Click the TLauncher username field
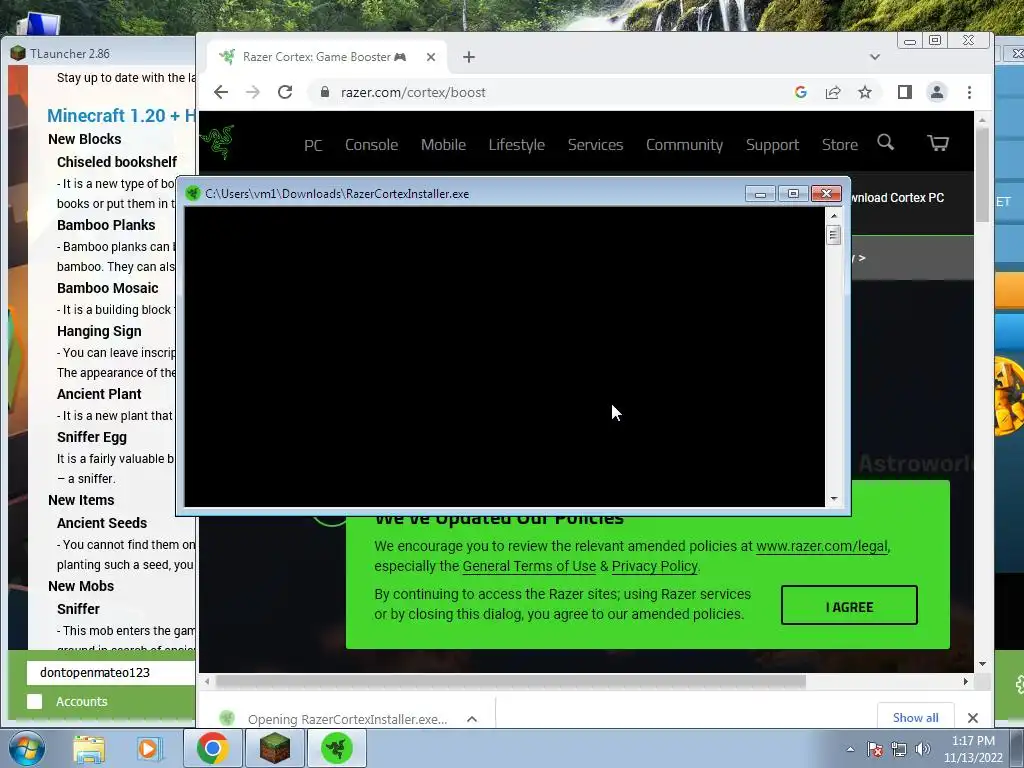1024x768 pixels. coord(111,672)
